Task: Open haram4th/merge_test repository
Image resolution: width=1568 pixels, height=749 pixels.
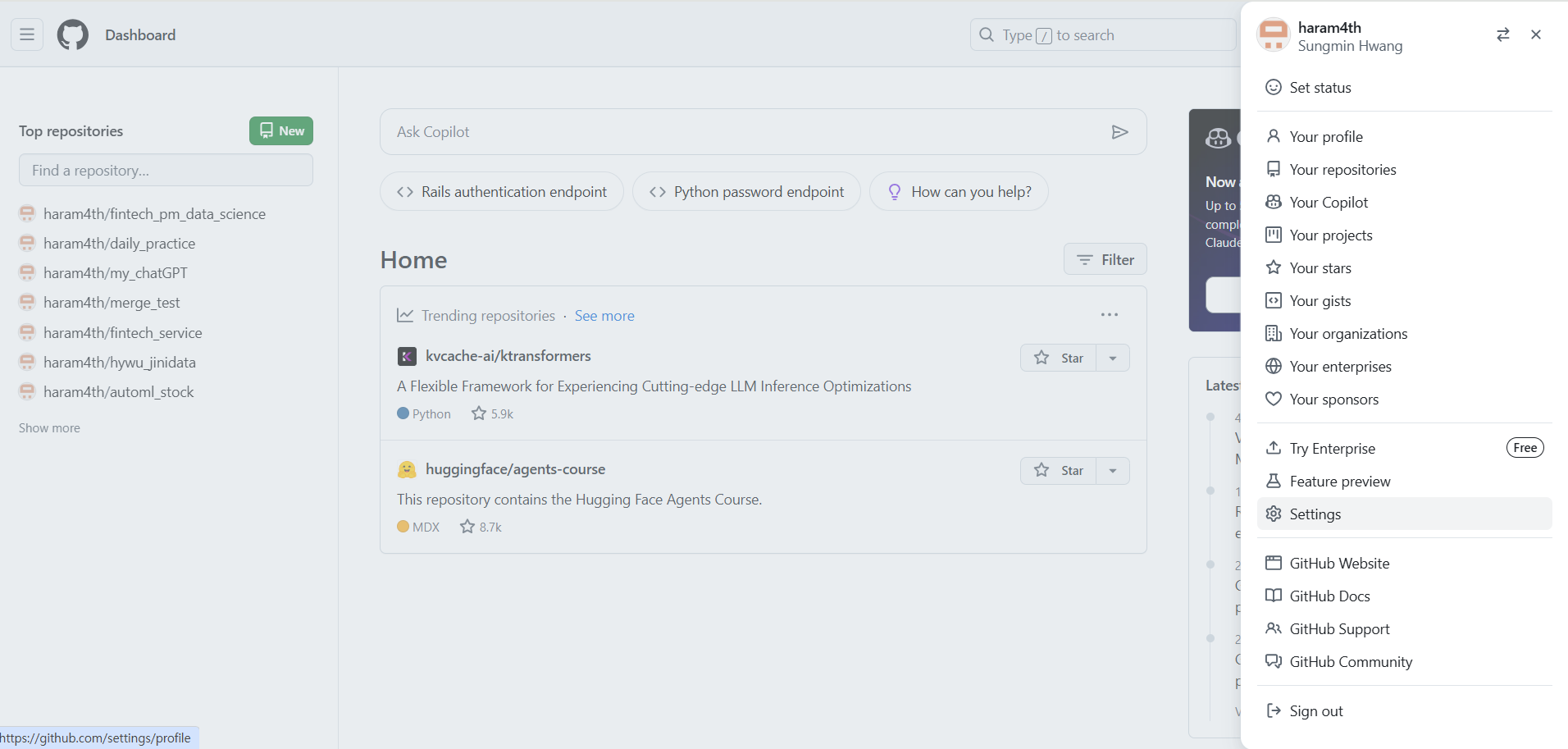Action: coord(112,303)
